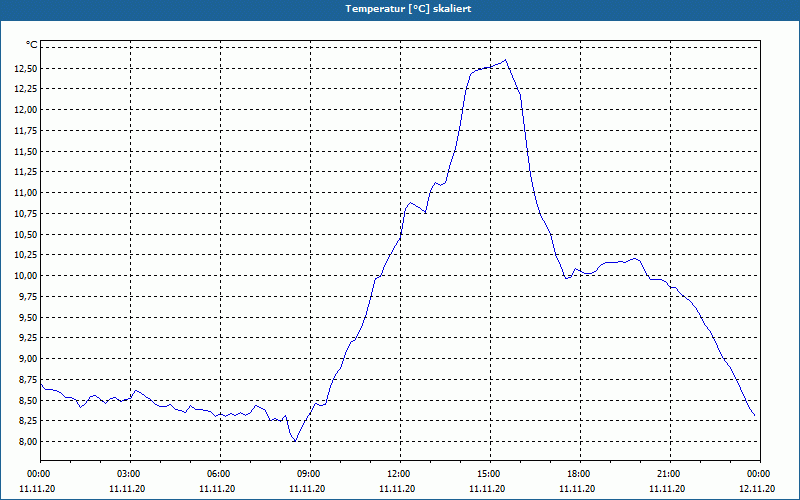Image resolution: width=800 pixels, height=500 pixels.
Task: Click the 18:00 time axis label
Action: click(x=578, y=474)
